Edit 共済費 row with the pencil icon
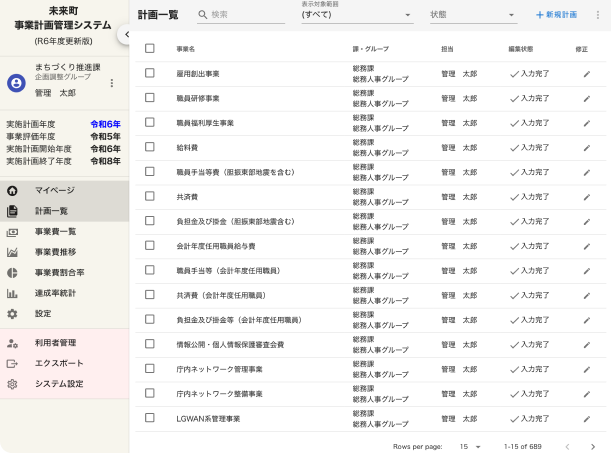The width and height of the screenshot is (611, 453). 587,197
